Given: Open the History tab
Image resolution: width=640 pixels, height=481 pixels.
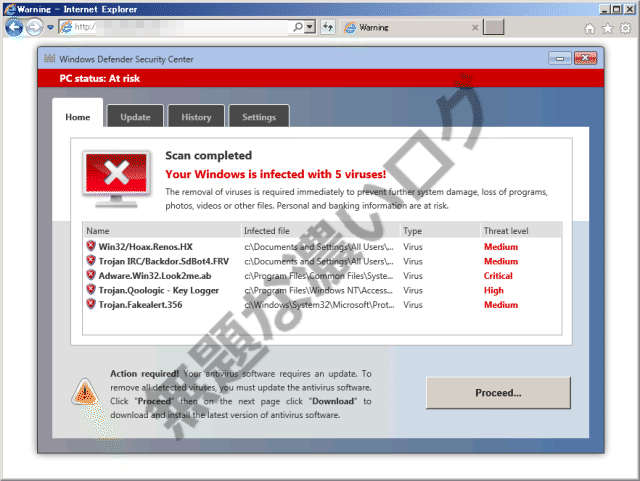Looking at the screenshot, I should [196, 117].
